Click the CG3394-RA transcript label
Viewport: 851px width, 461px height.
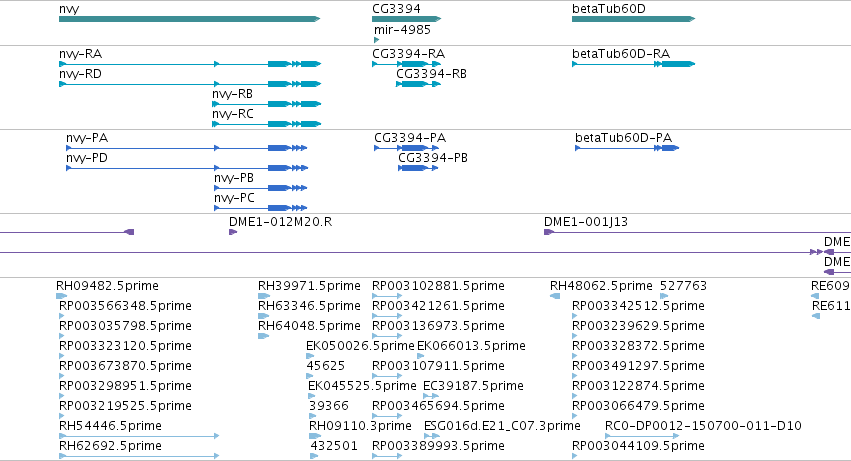409,54
